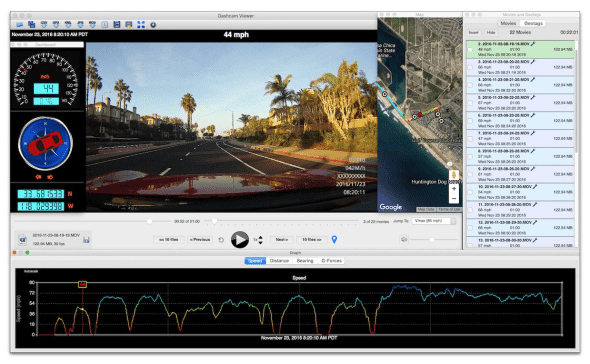Click the open folder toolbar icon
The width and height of the screenshot is (590, 364).
point(20,24)
